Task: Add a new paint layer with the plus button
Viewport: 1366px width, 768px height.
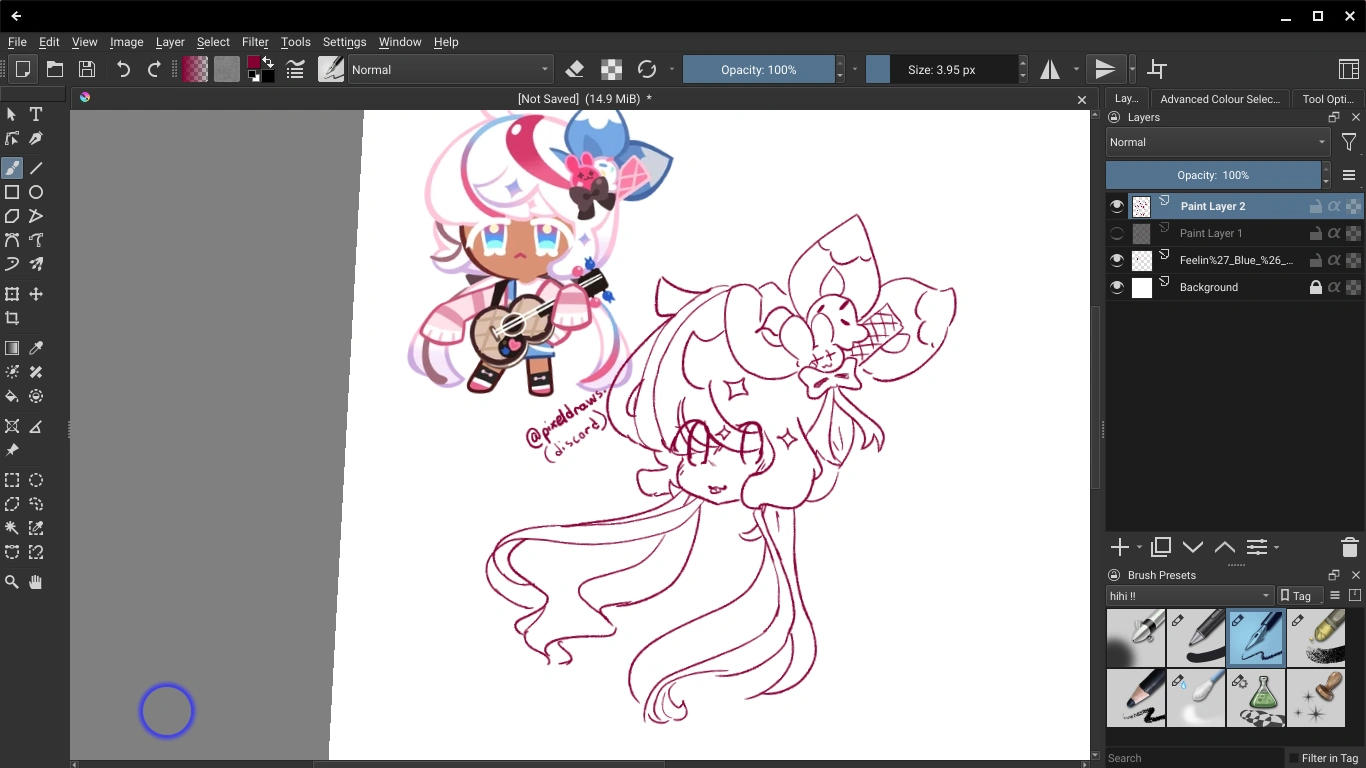Action: pos(1118,547)
